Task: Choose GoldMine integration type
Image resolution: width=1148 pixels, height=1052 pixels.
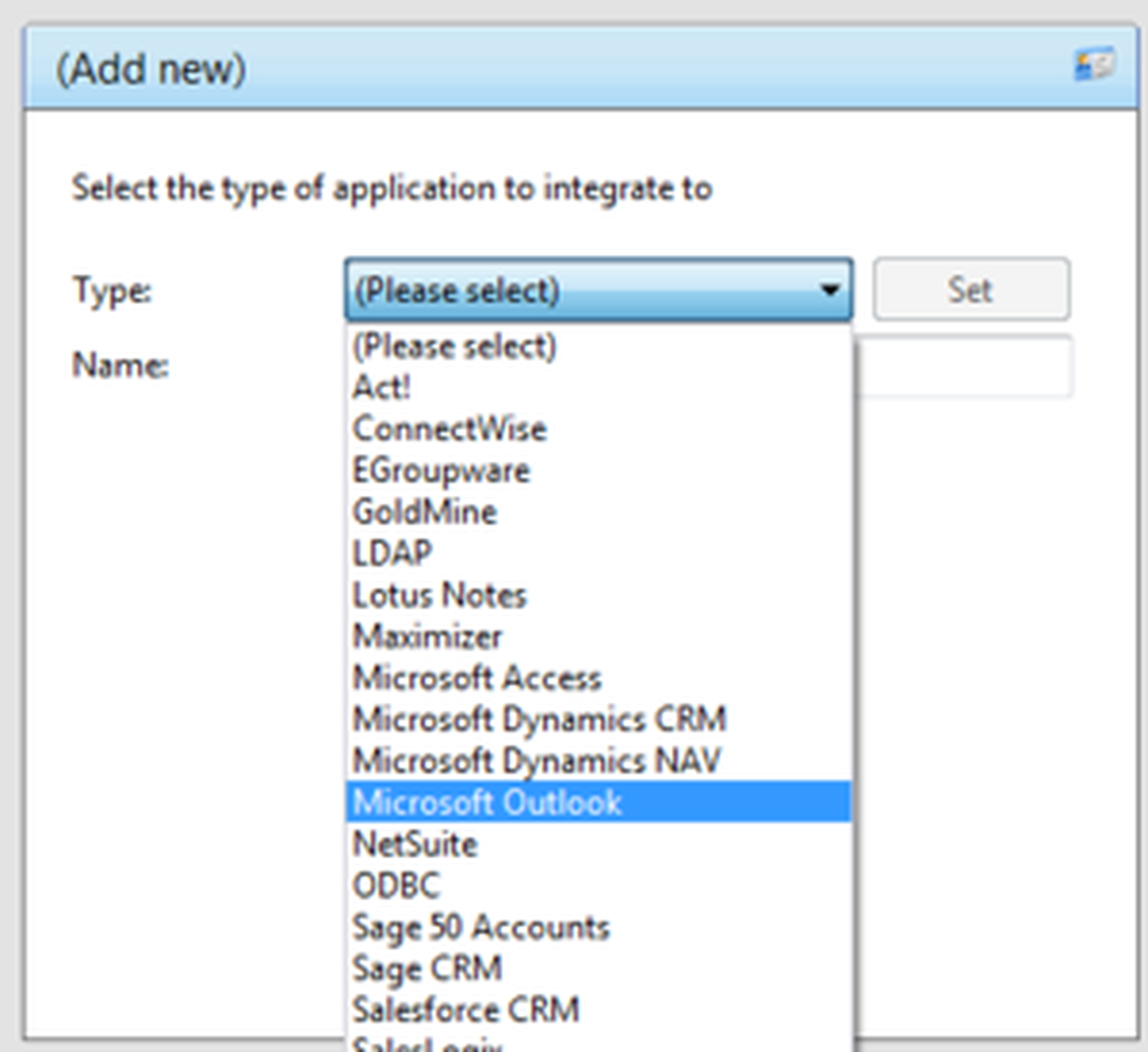Action: tap(425, 512)
